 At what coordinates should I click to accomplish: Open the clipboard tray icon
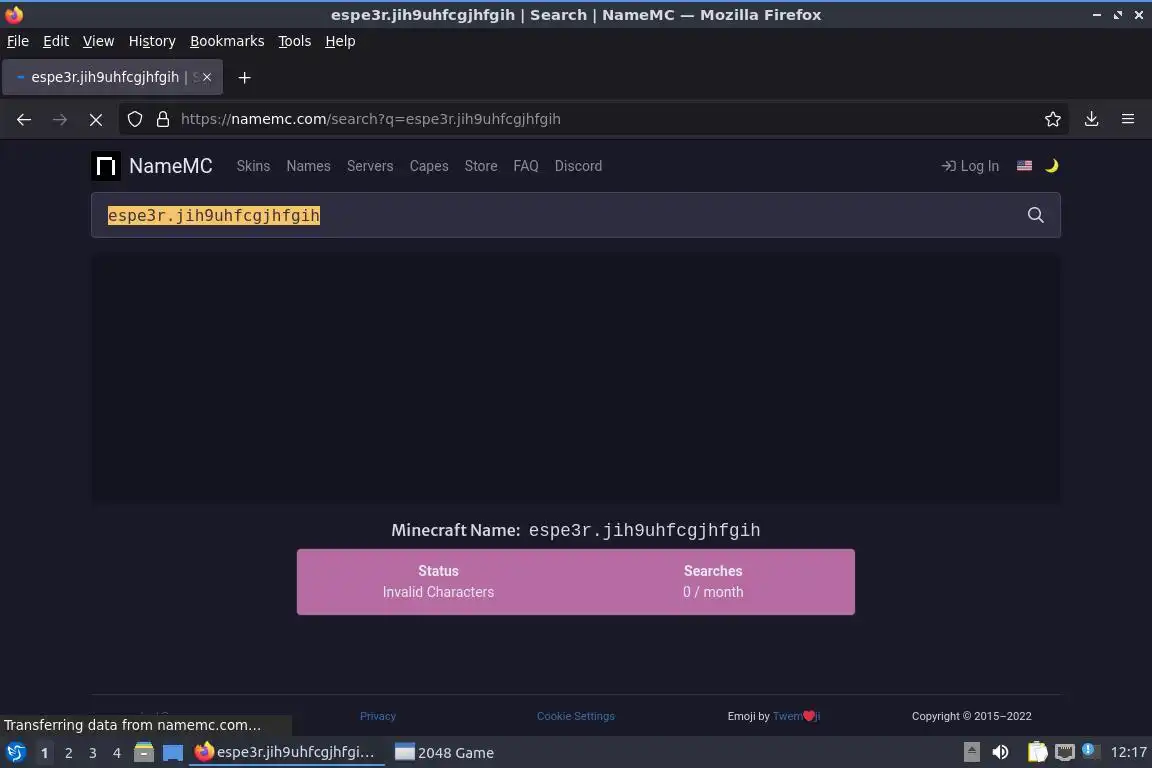pos(1037,752)
